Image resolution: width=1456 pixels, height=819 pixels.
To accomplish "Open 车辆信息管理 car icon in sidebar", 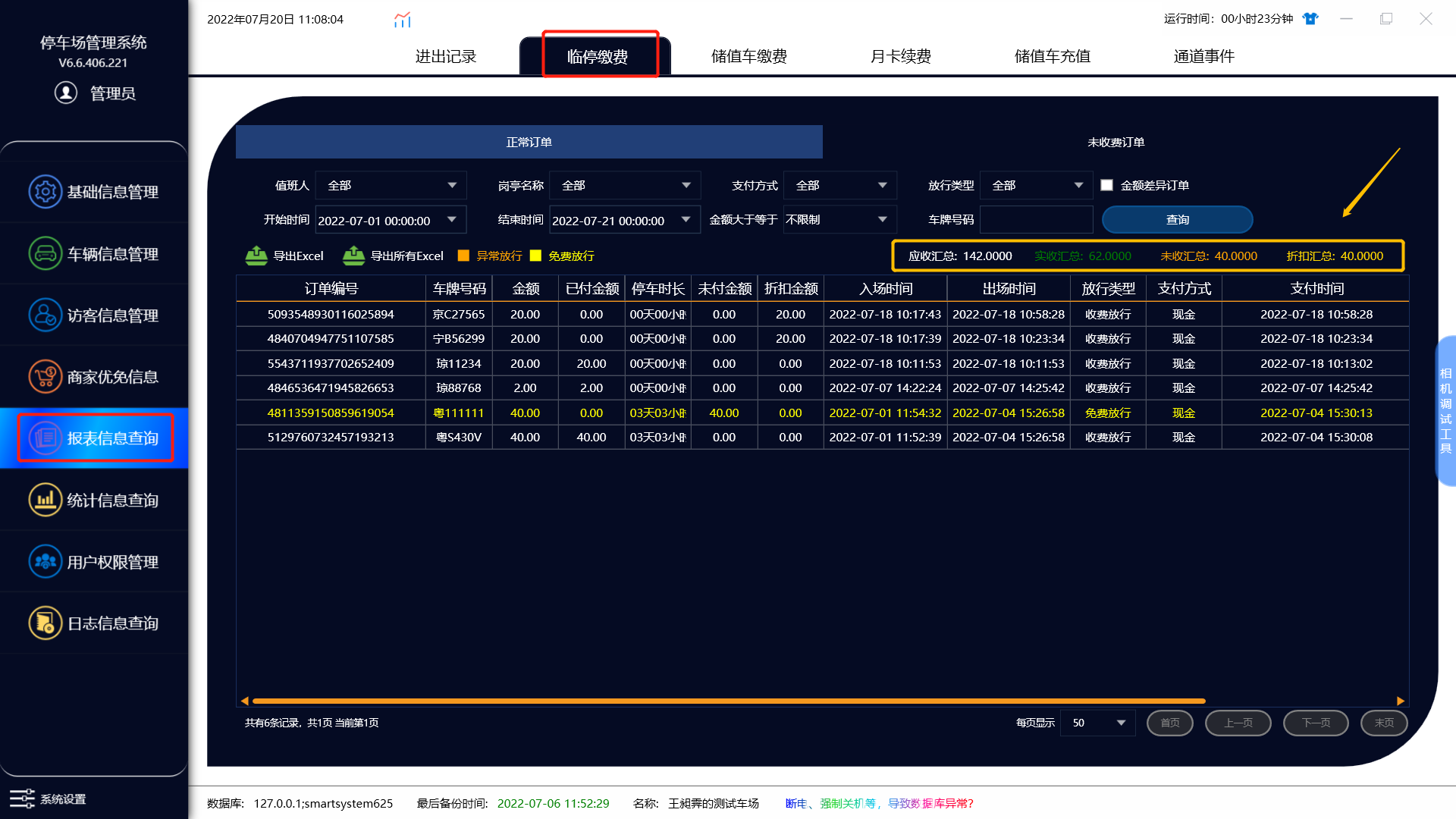I will pos(45,253).
